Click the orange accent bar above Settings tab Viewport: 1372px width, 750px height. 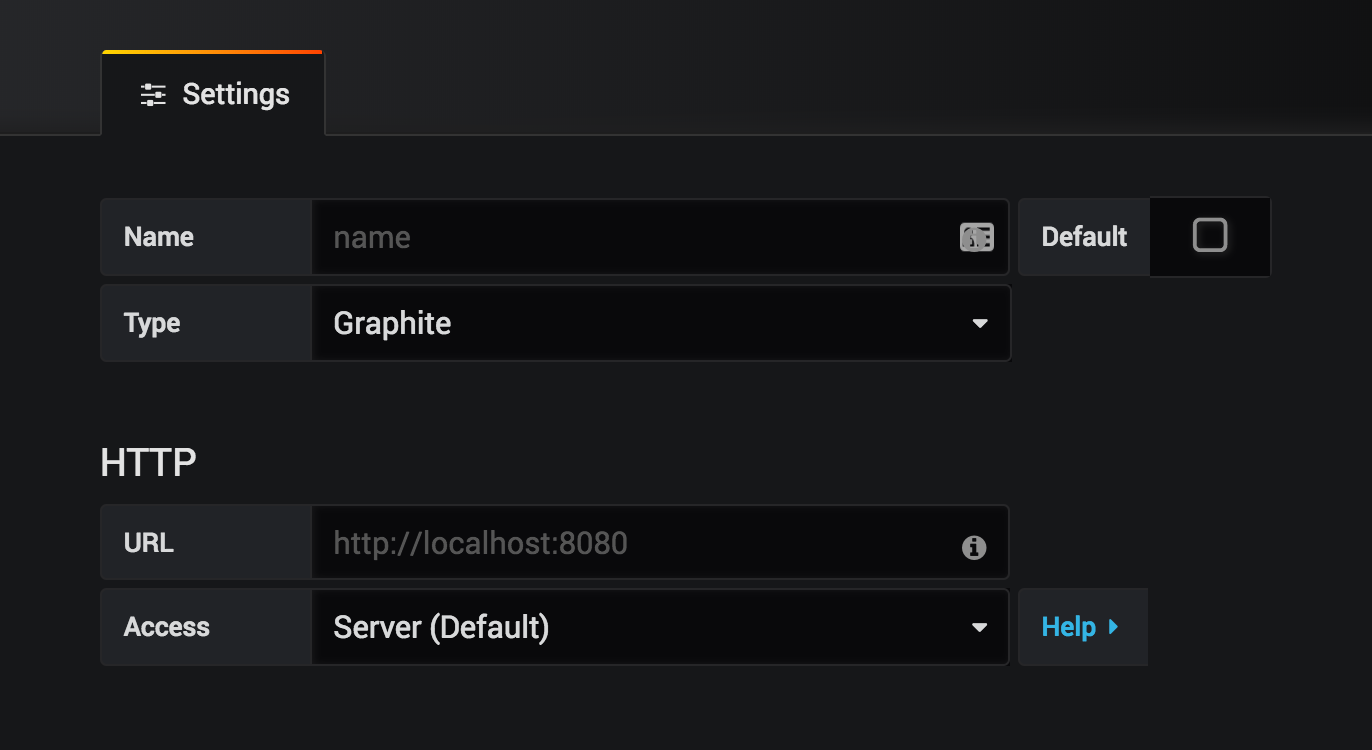click(x=212, y=51)
